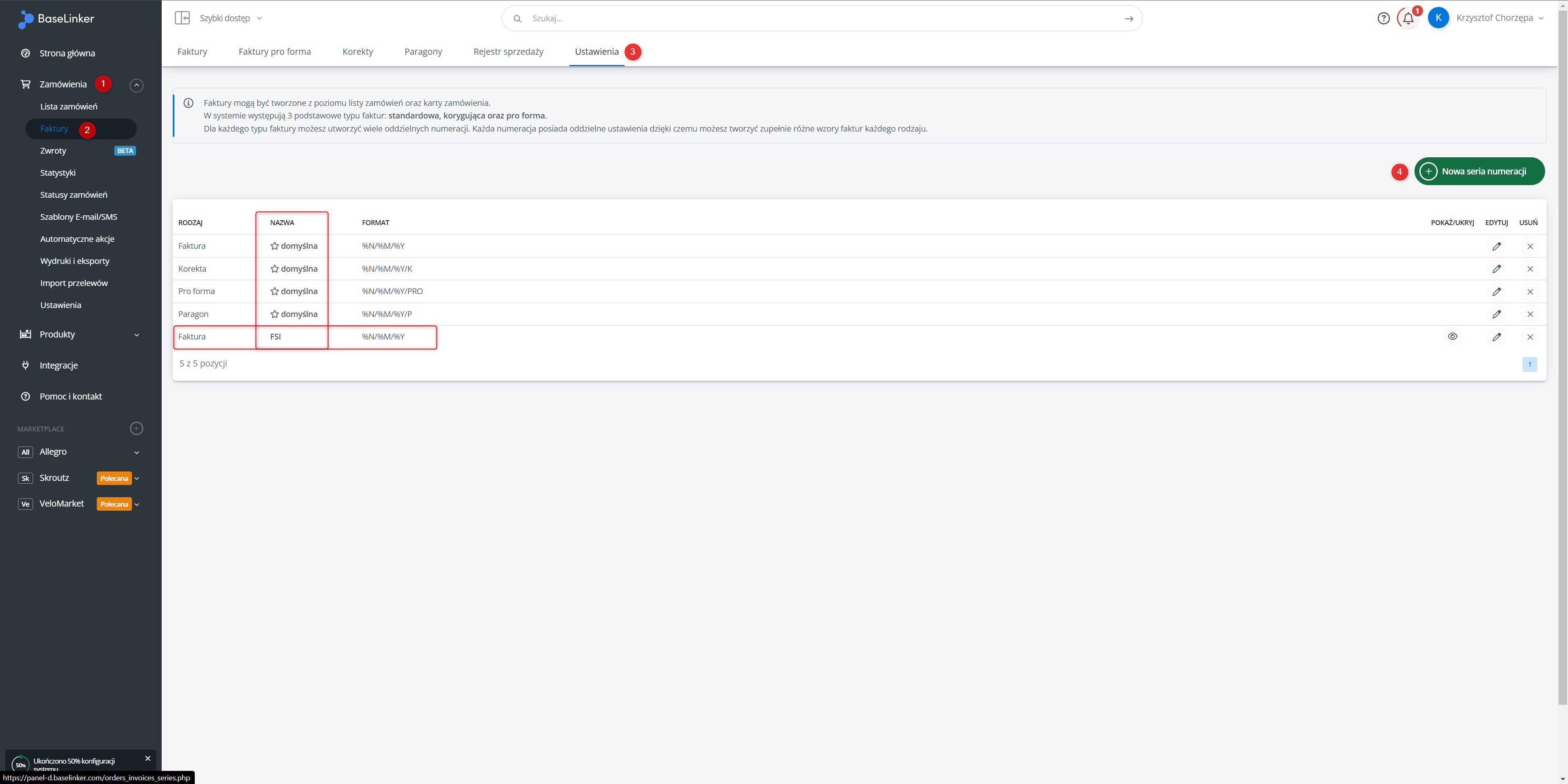Click the user avatar K
The height and width of the screenshot is (784, 1568).
coord(1438,18)
